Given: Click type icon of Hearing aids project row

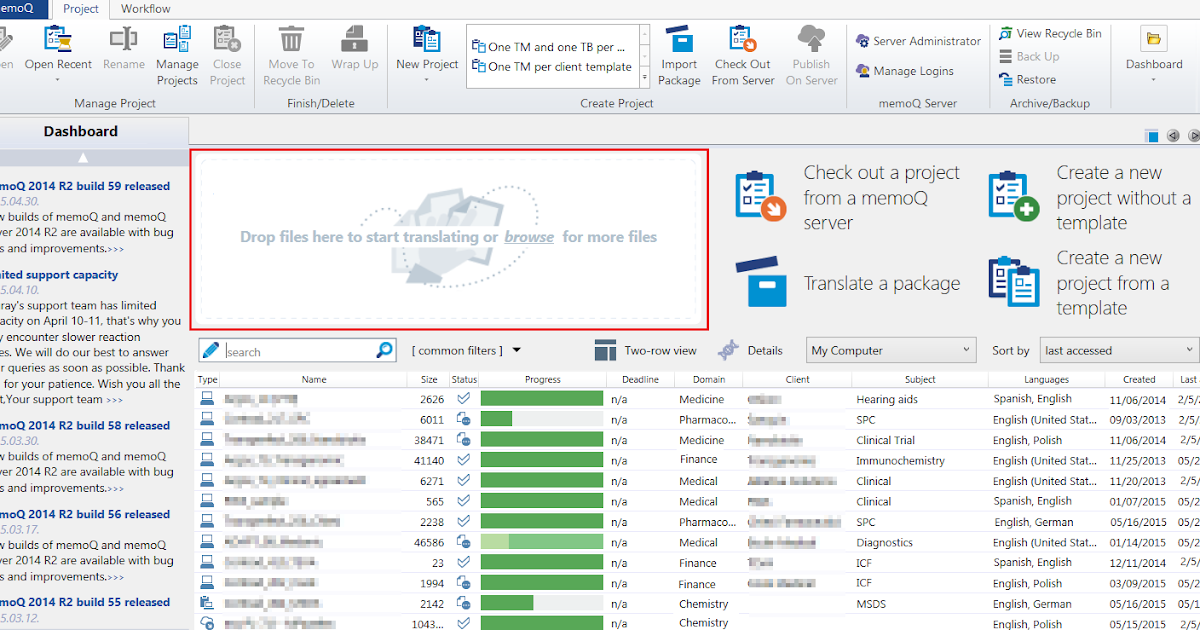Looking at the screenshot, I should [x=207, y=399].
